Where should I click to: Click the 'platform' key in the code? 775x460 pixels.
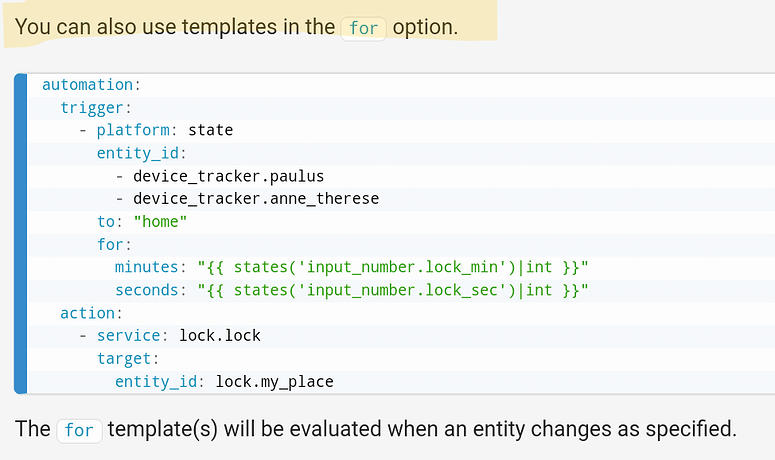[133, 130]
